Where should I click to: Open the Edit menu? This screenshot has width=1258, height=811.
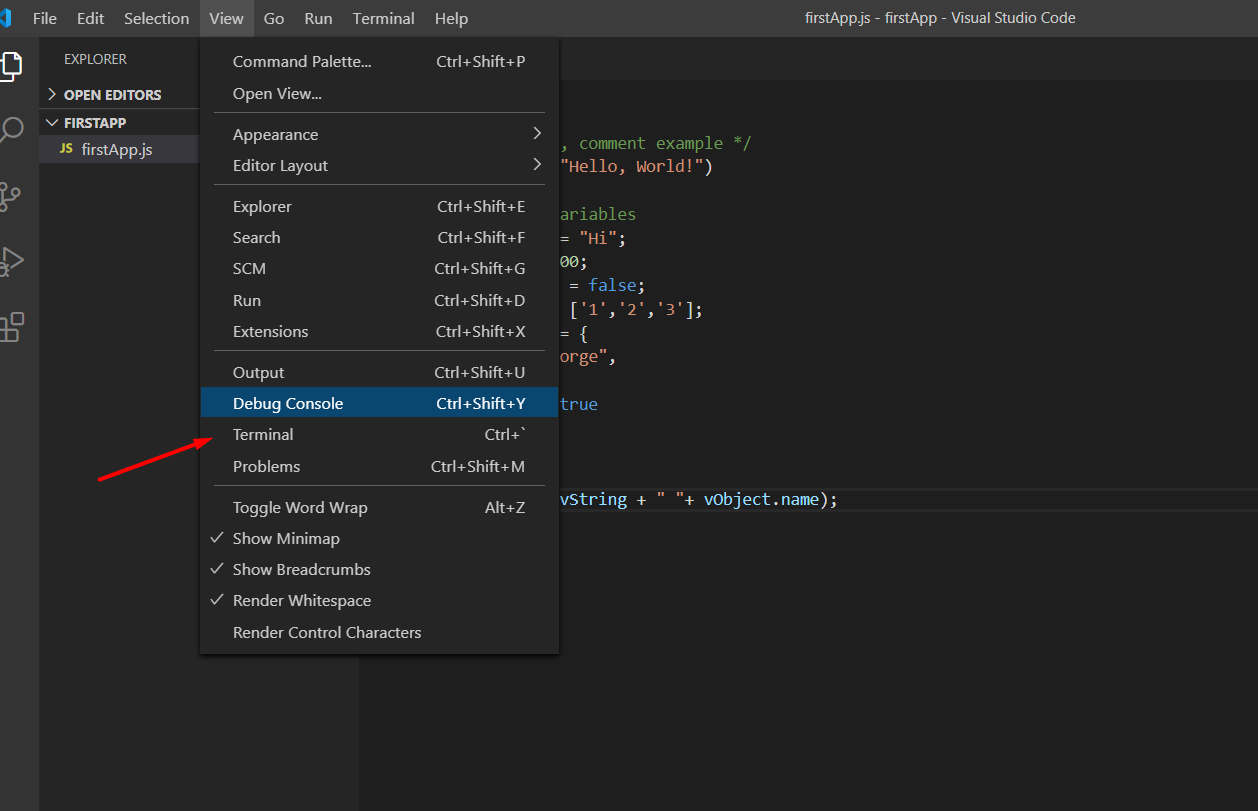click(90, 18)
